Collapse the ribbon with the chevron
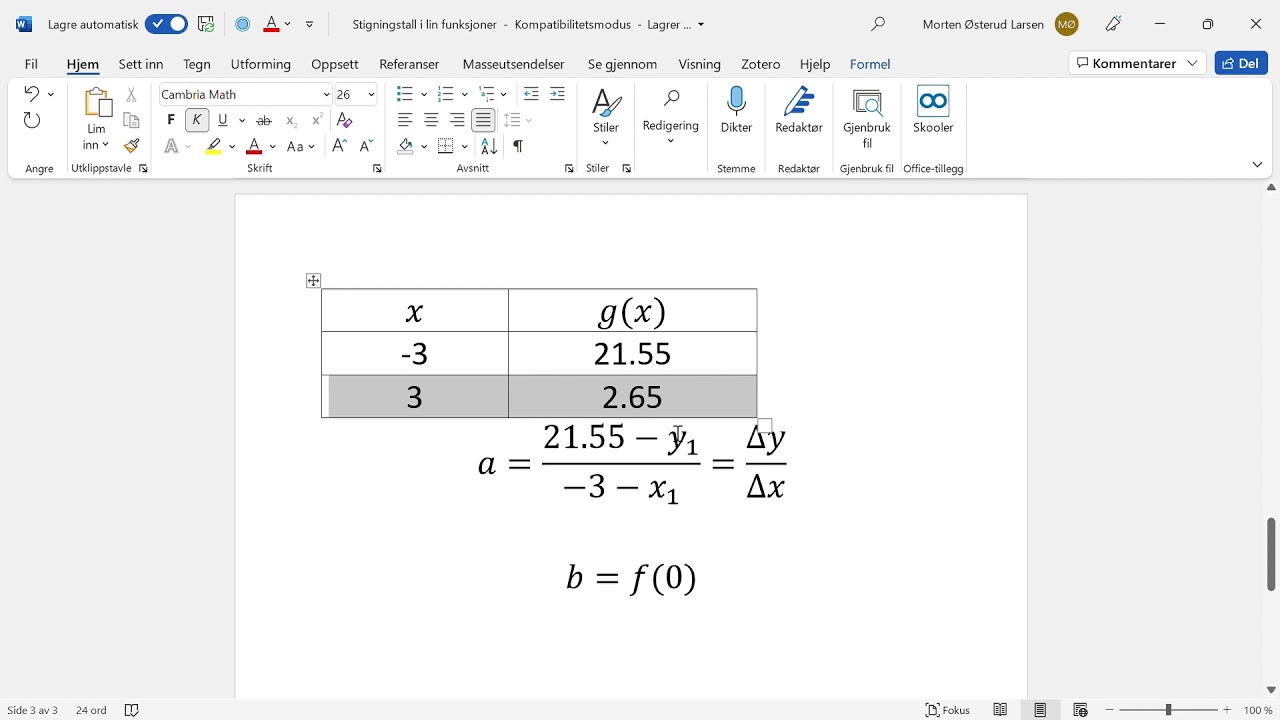 coord(1258,164)
